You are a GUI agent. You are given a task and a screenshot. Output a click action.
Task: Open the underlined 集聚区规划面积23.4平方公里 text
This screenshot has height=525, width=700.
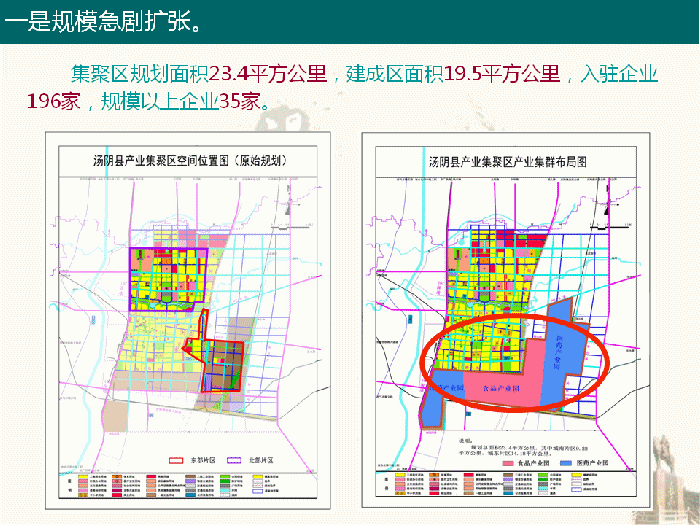(200, 74)
